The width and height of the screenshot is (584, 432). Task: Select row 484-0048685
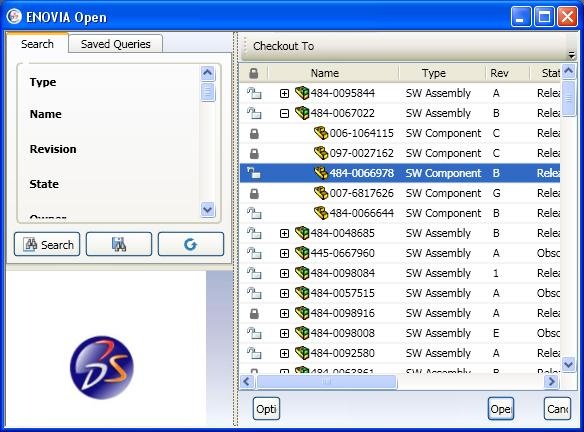[x=400, y=233]
